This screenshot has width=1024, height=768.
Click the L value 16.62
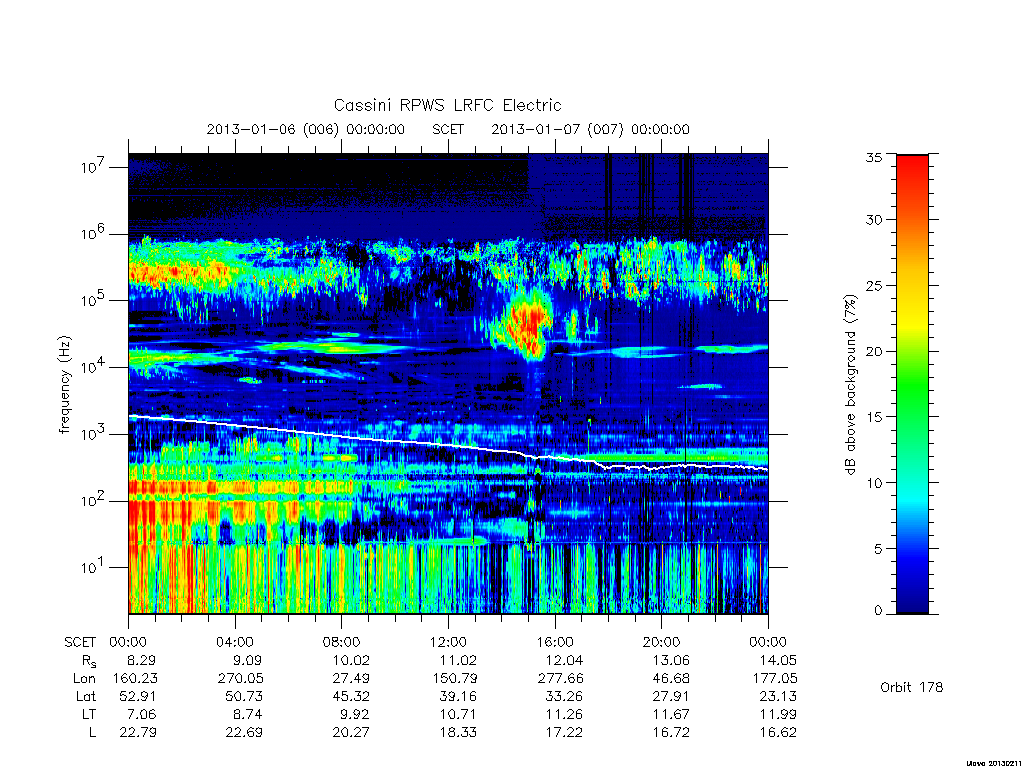778,732
